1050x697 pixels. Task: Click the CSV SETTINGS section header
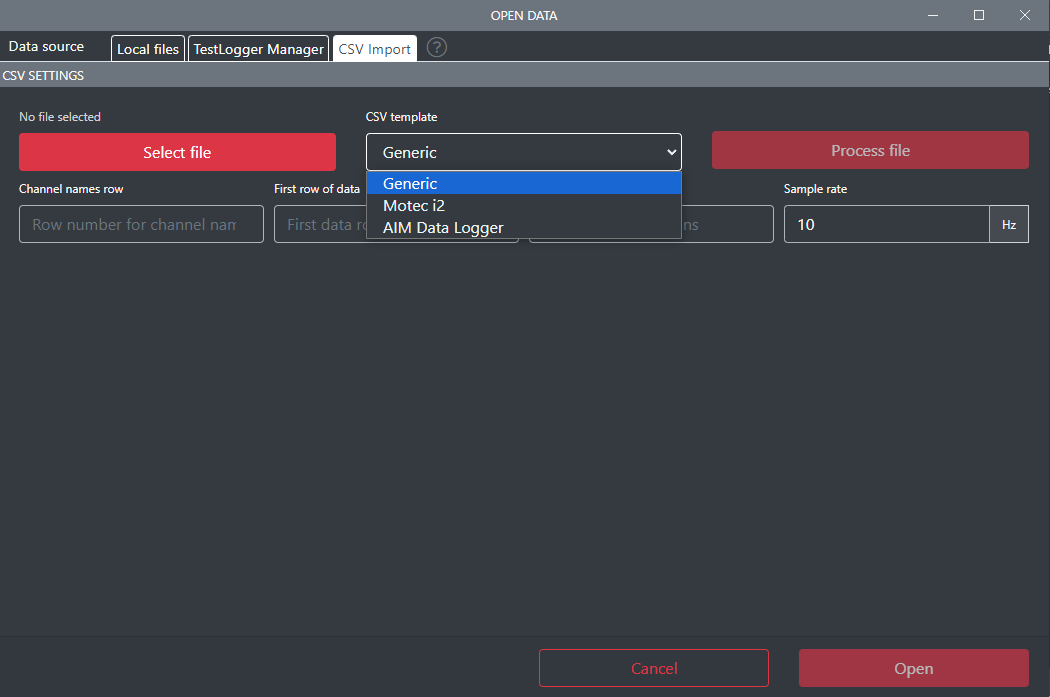[x=44, y=75]
